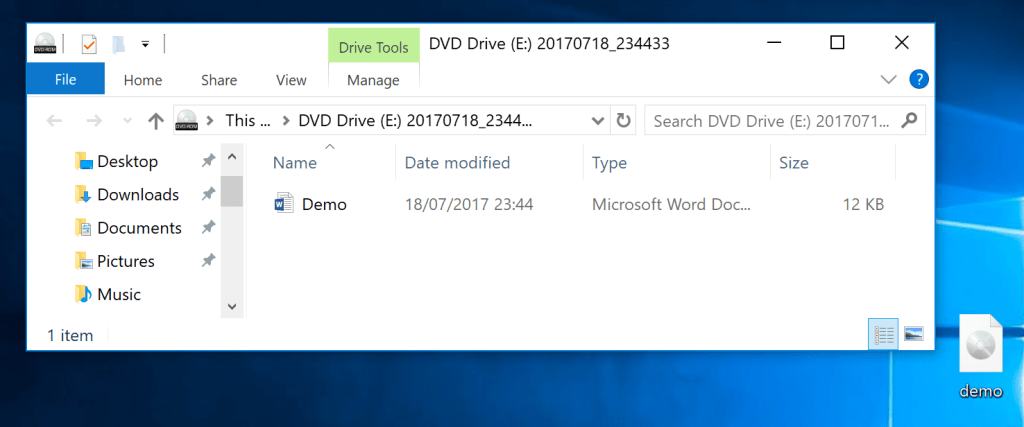Click the New folder quick access icon
1024x427 pixels.
click(x=119, y=44)
